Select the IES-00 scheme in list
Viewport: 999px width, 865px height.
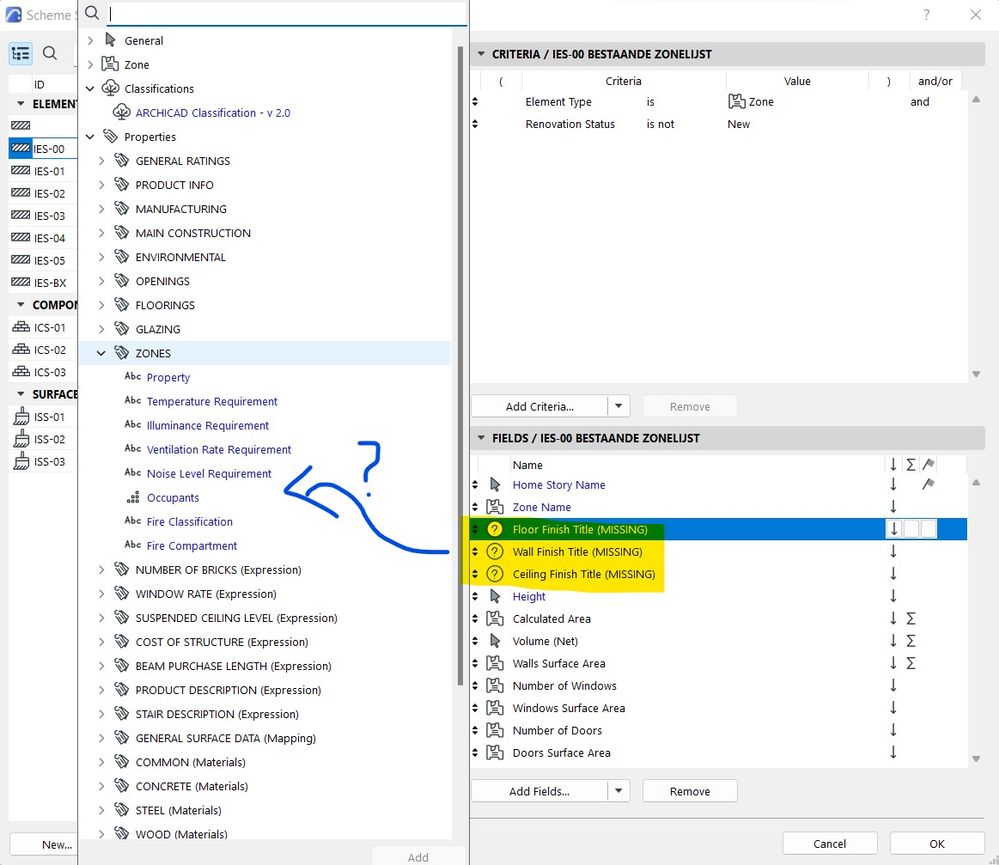point(43,148)
